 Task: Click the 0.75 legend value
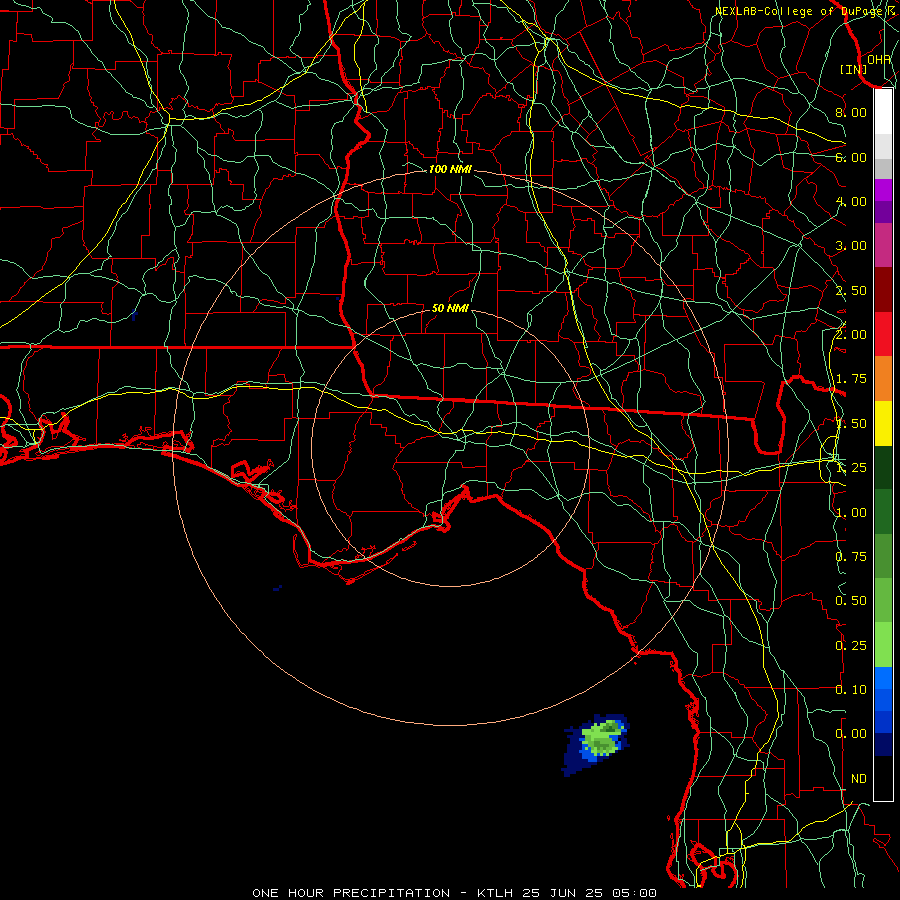[x=851, y=557]
